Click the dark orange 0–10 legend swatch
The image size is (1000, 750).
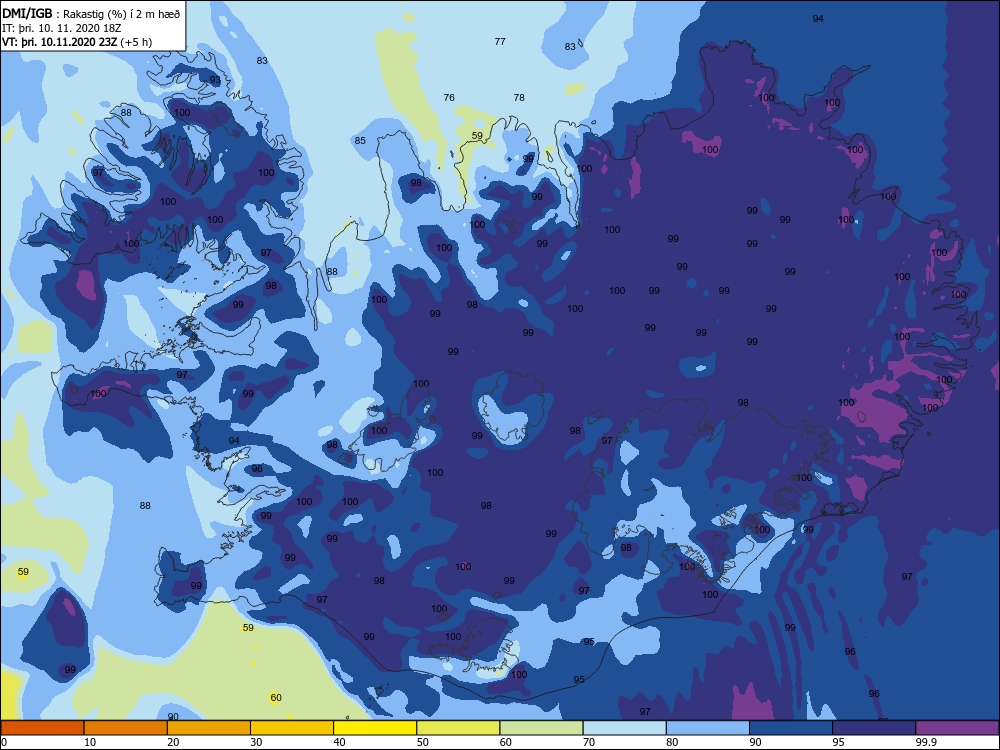42,728
